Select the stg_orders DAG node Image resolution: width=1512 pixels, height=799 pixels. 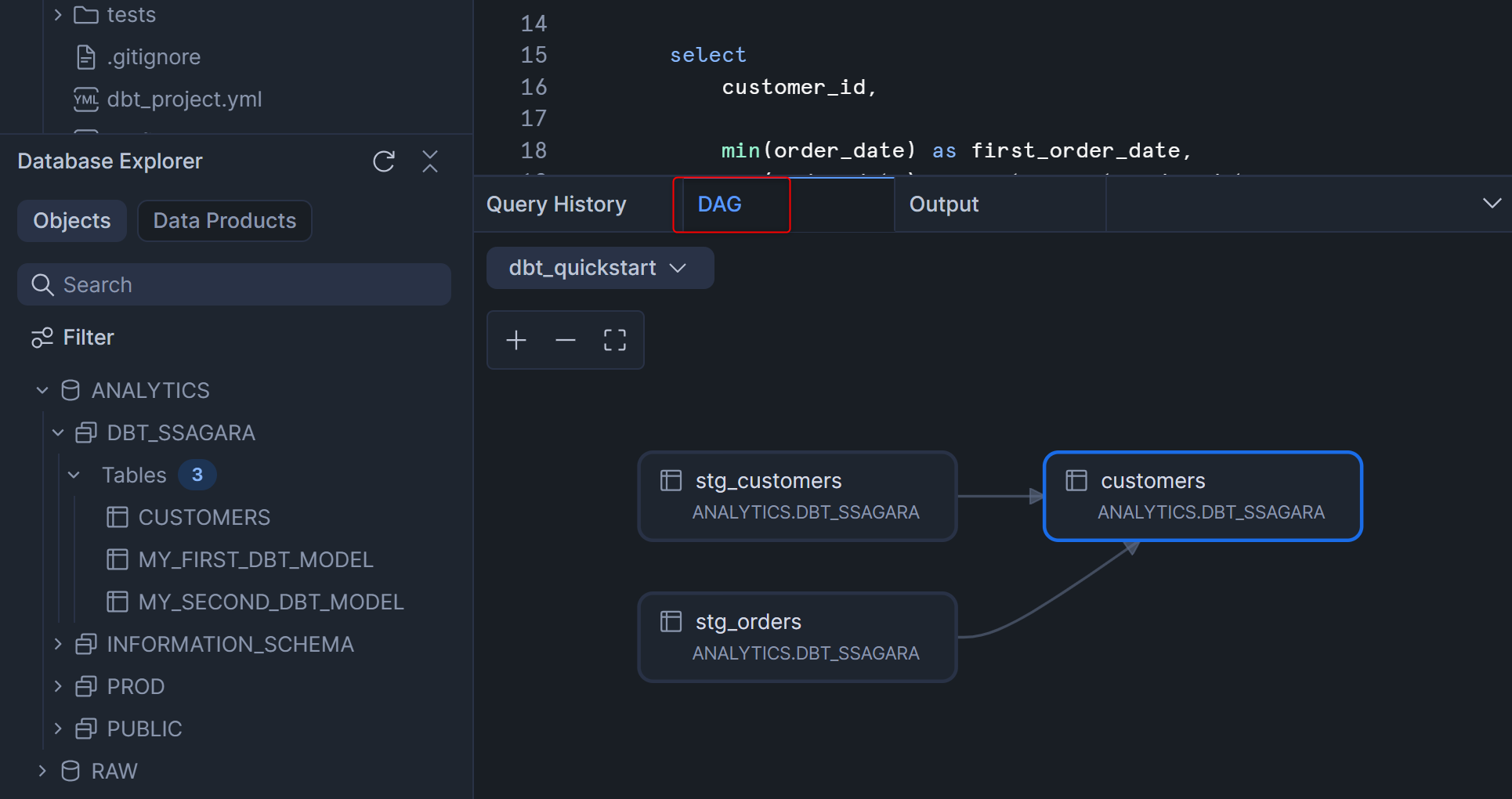click(798, 637)
